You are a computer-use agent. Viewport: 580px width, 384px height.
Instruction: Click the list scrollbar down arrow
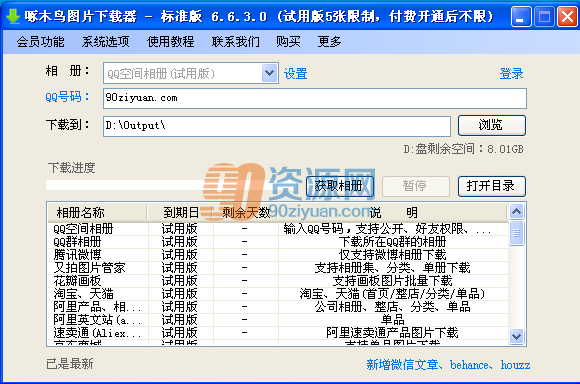click(x=516, y=336)
